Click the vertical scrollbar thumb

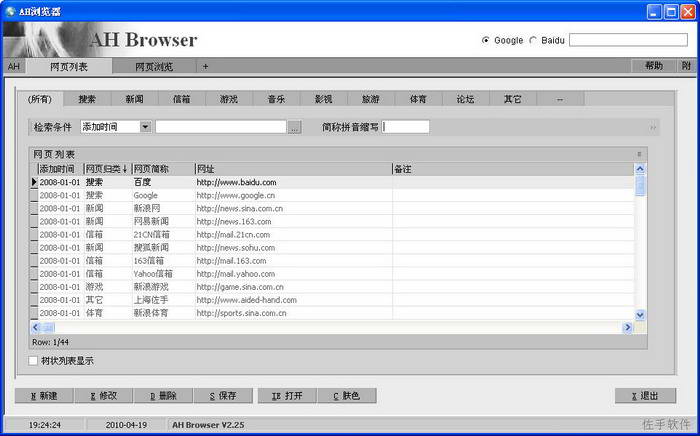[x=640, y=185]
